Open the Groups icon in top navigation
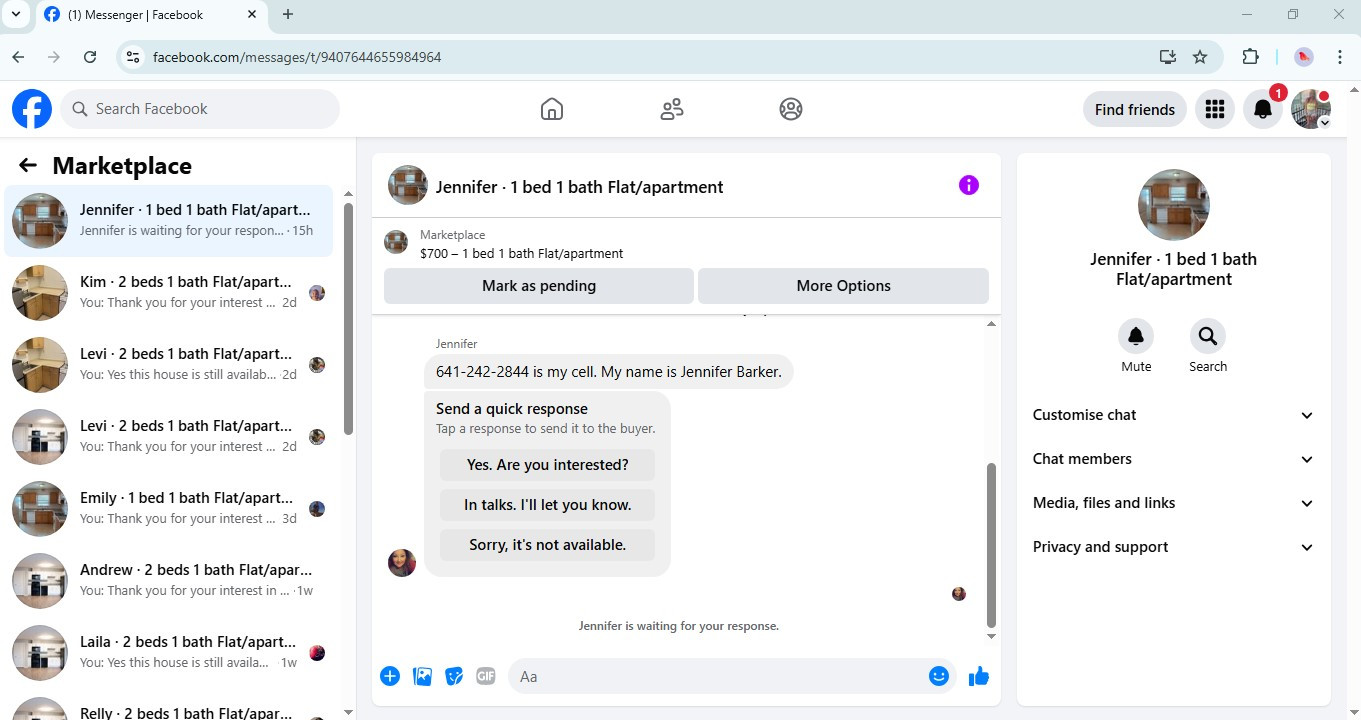 click(x=791, y=109)
